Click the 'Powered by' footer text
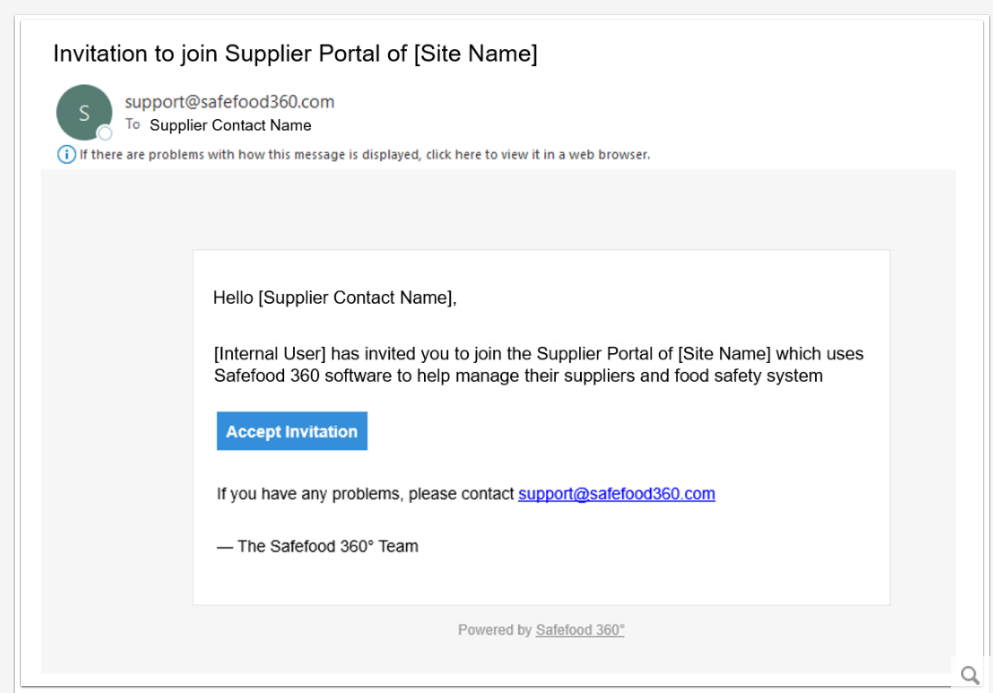This screenshot has width=993, height=693. (494, 630)
